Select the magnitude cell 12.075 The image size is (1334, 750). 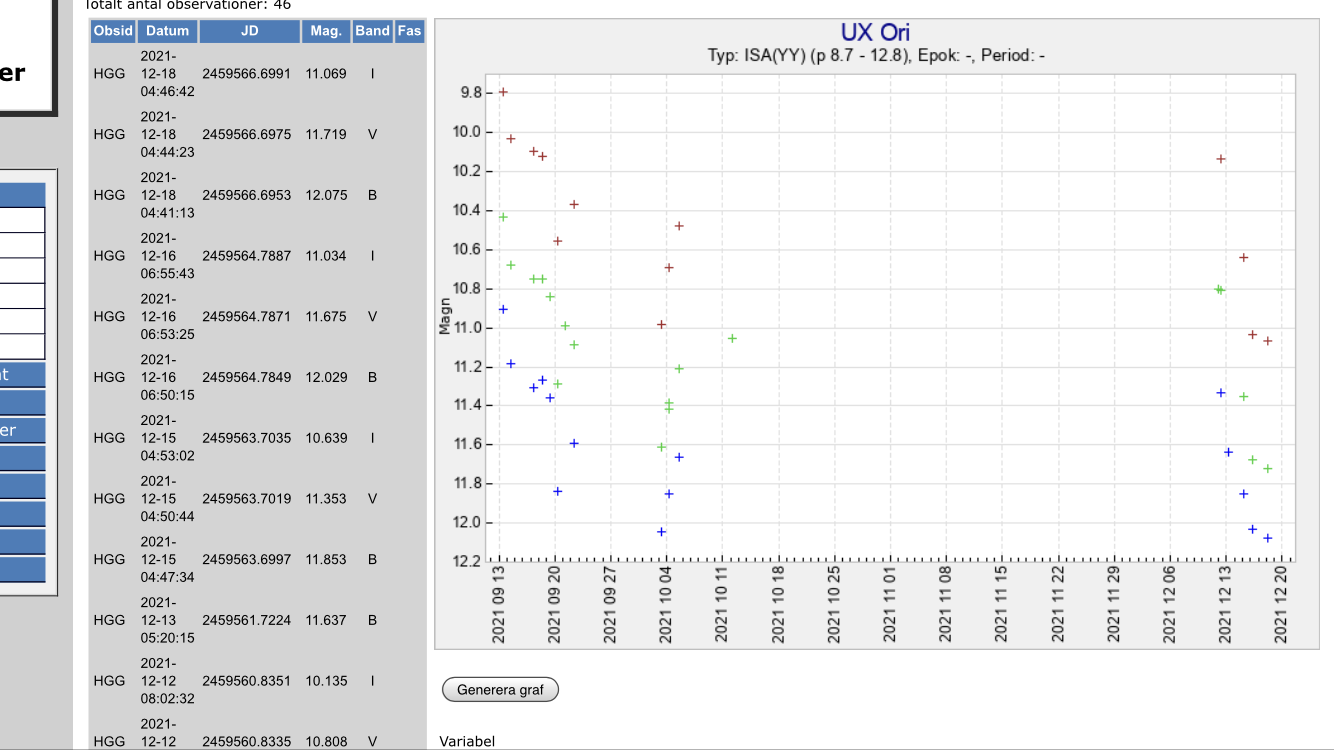point(326,195)
